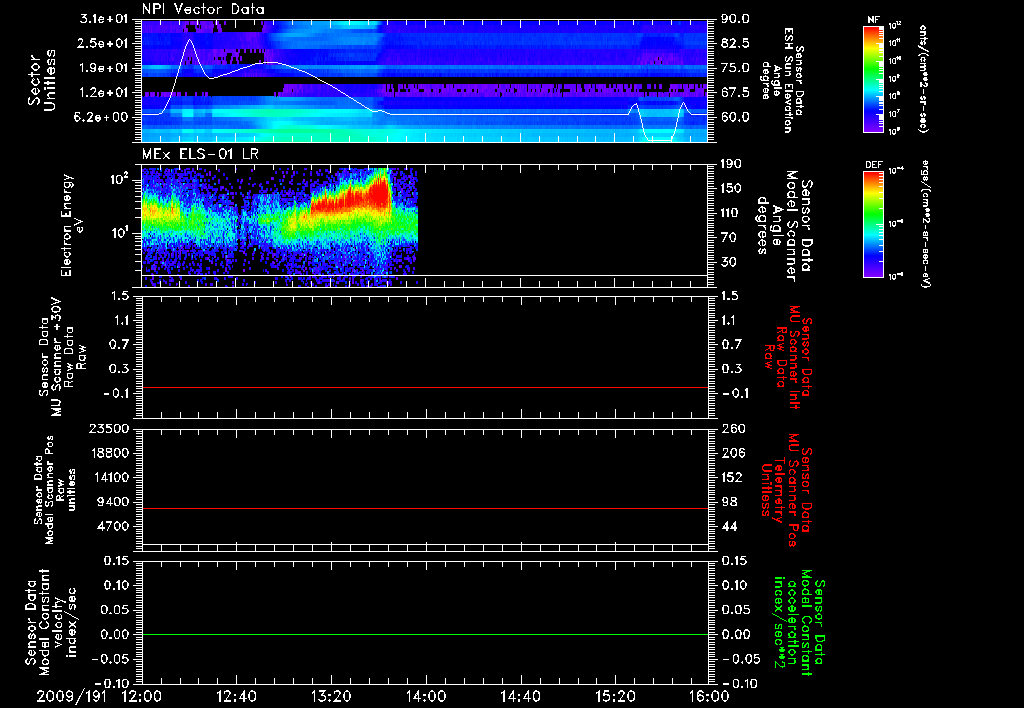Image resolution: width=1024 pixels, height=708 pixels.
Task: Click the 18800 tick value
Action: coord(108,453)
